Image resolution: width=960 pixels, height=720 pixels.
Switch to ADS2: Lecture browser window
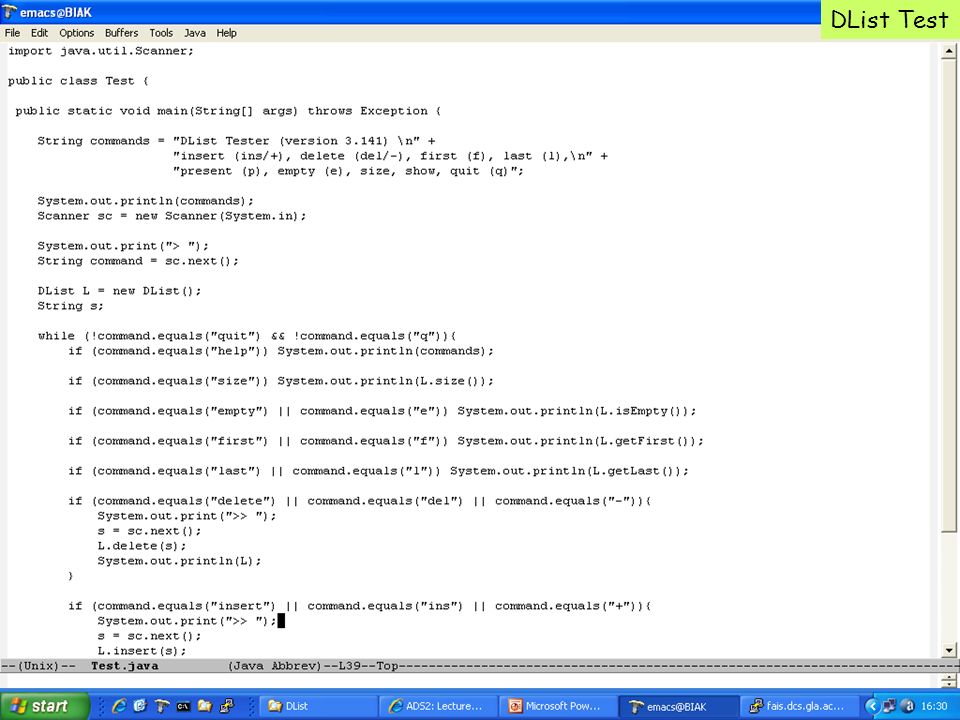(438, 706)
